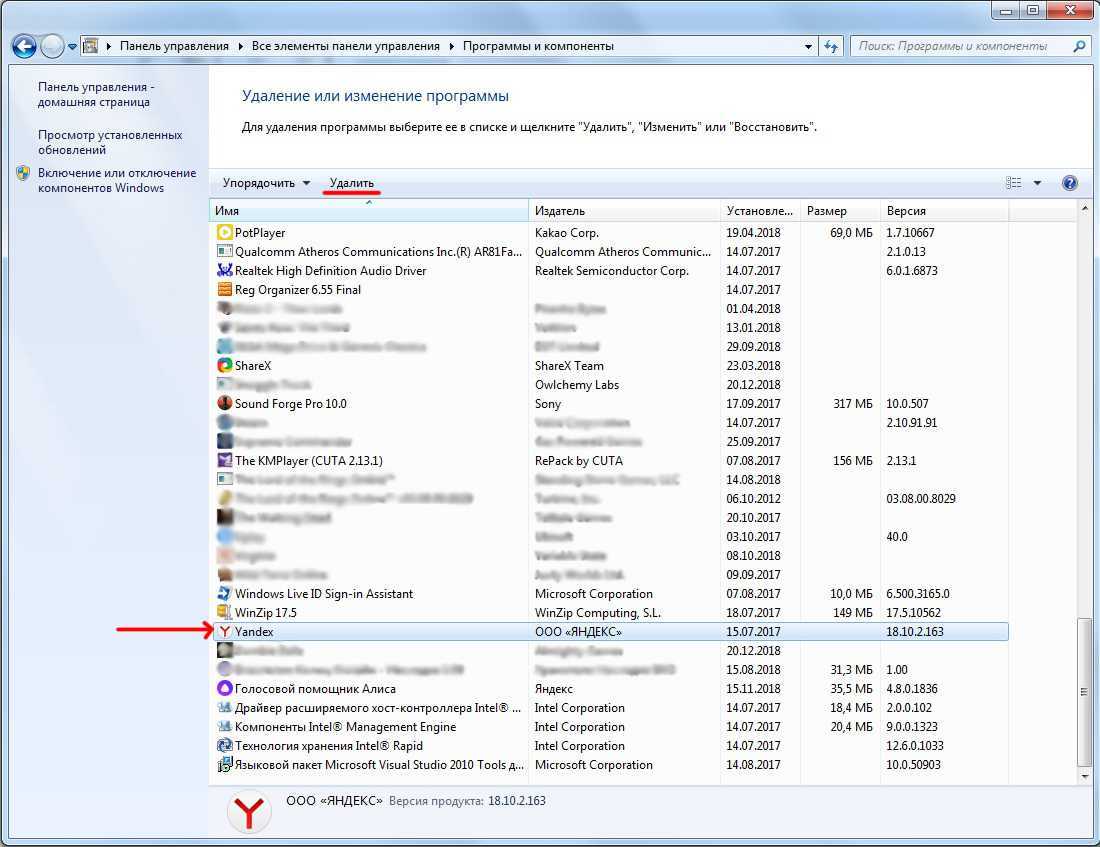Sort by the Версия column header
The height and width of the screenshot is (847, 1100).
click(944, 211)
